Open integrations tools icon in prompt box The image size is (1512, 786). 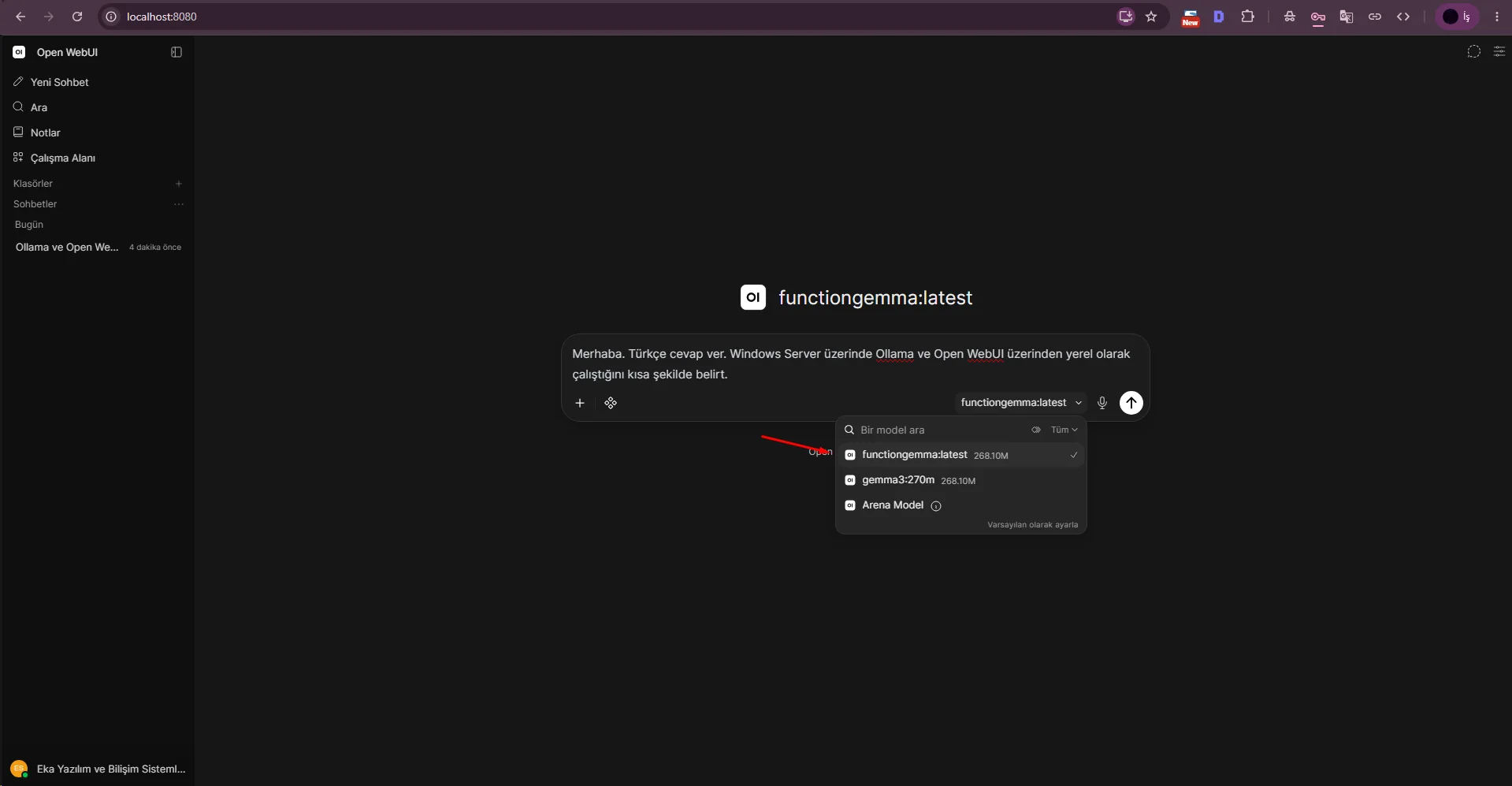pyautogui.click(x=611, y=403)
